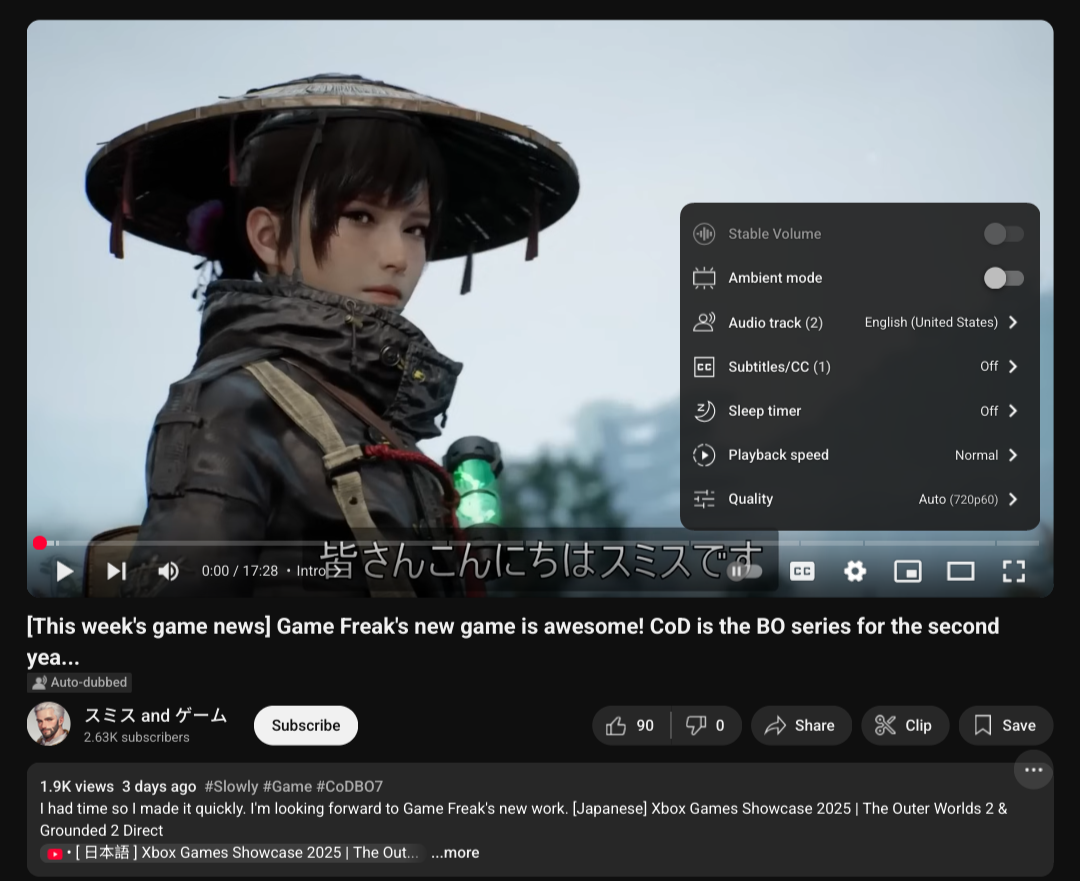Seek using the red progress bar scrubber
The image size is (1080, 881).
tap(40, 543)
